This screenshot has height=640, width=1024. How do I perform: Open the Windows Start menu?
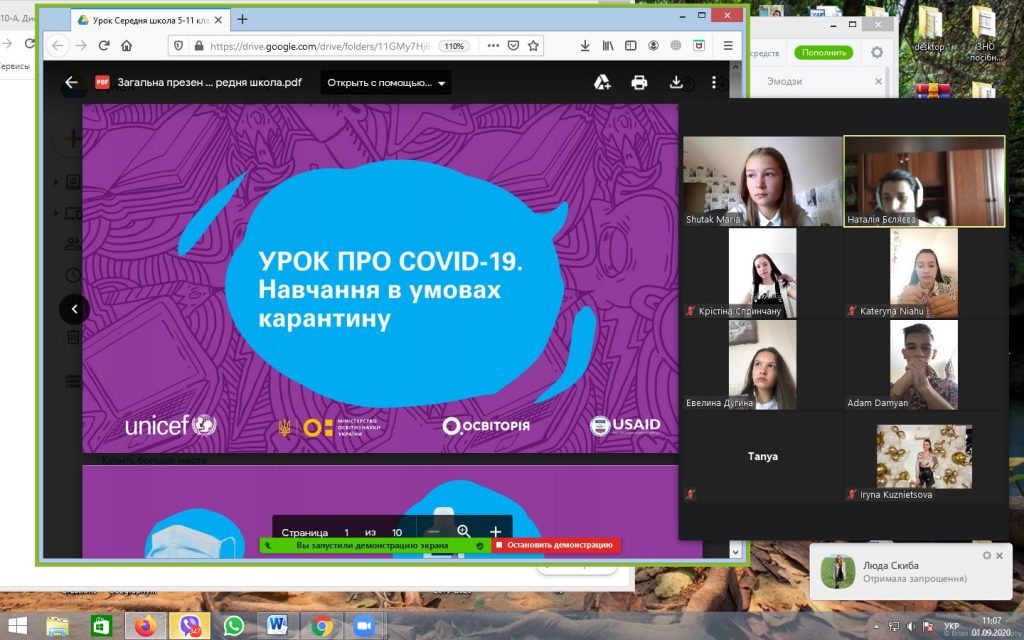tap(17, 626)
